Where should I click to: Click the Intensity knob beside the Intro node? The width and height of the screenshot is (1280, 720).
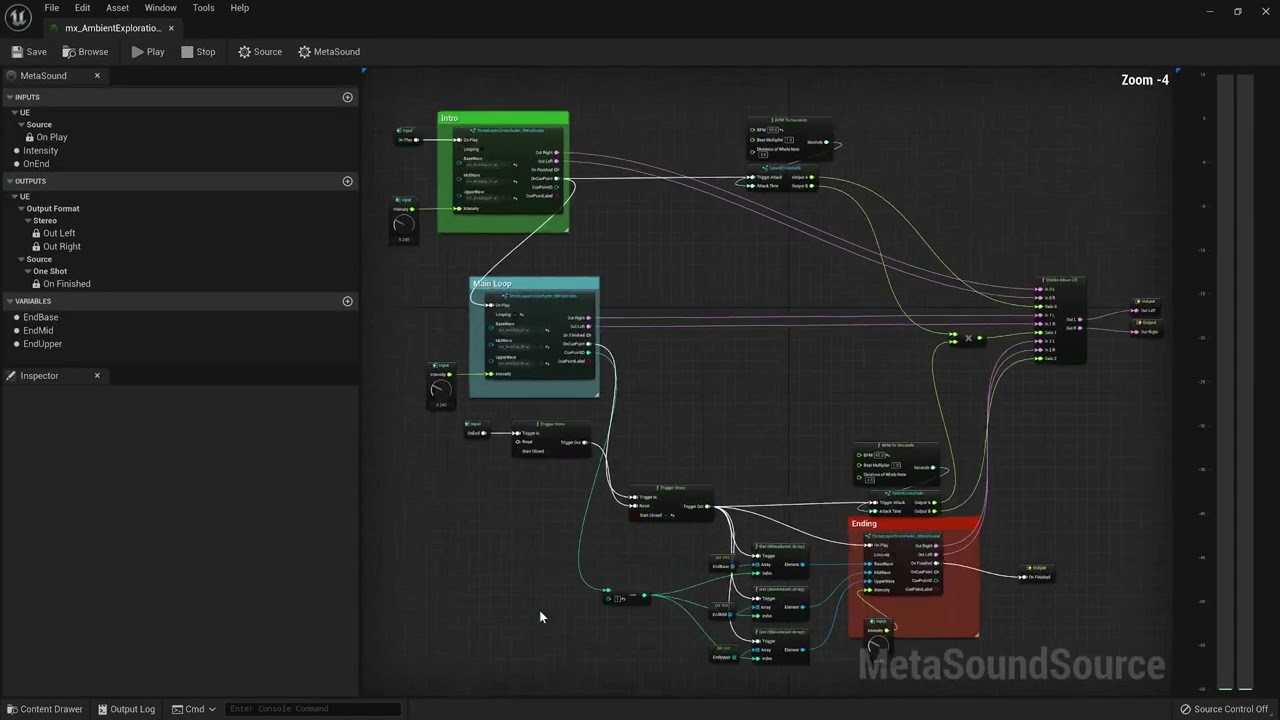click(403, 225)
